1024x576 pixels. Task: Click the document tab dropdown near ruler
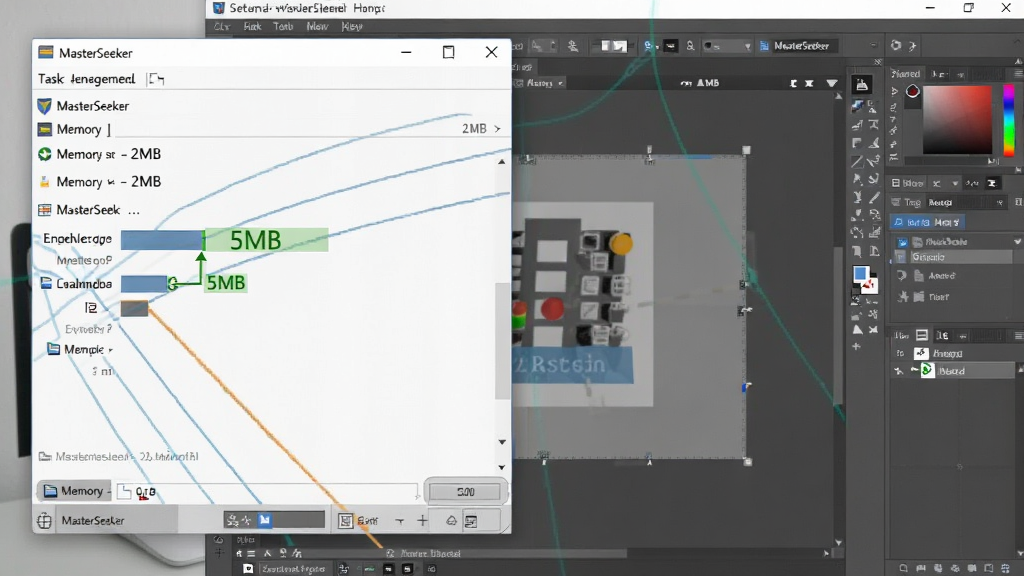click(560, 84)
